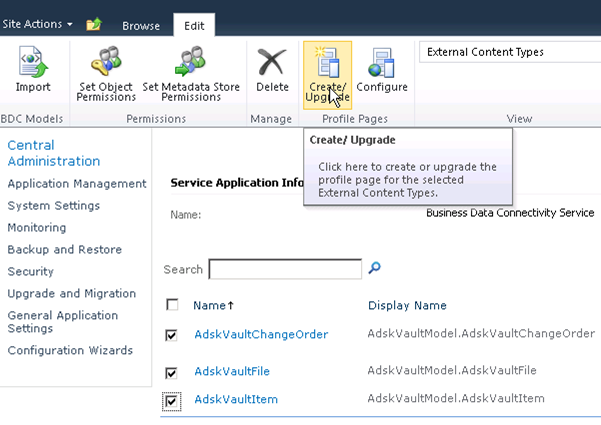Click inside the Search text field
The image size is (601, 425).
point(285,269)
